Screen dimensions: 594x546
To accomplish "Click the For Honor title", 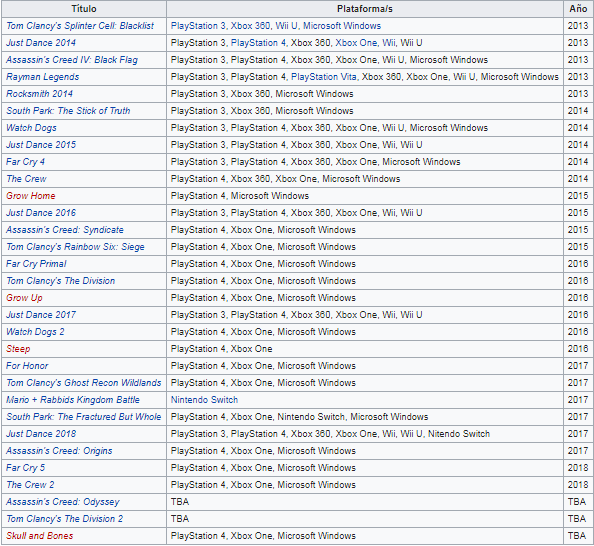I will click(27, 366).
